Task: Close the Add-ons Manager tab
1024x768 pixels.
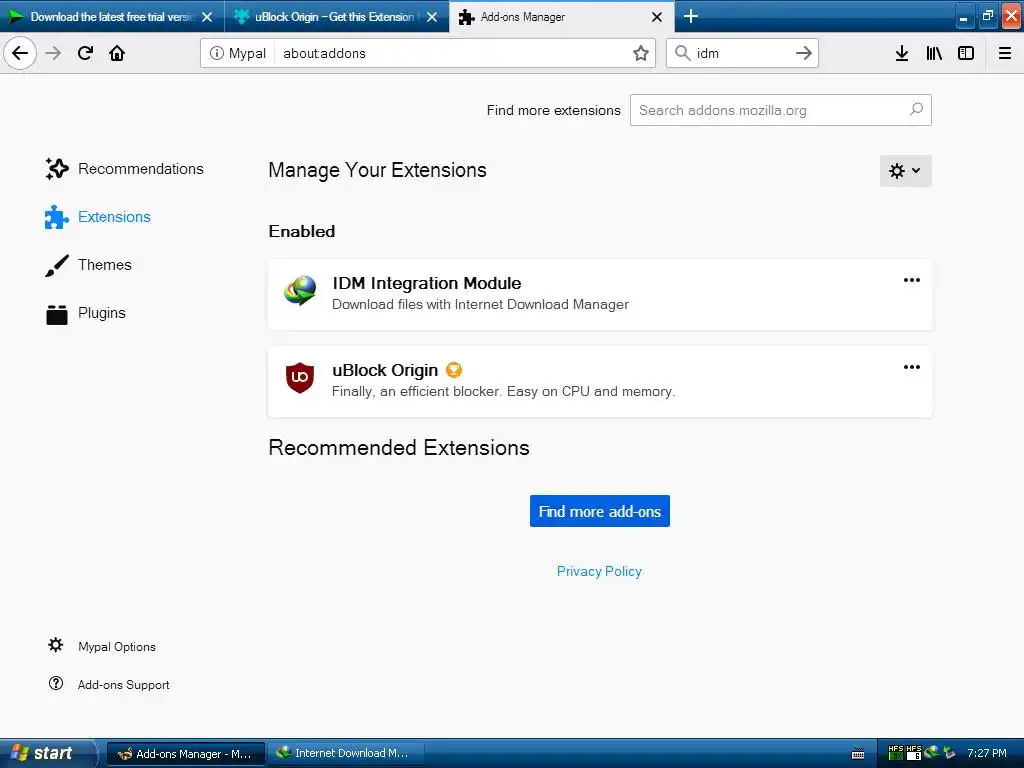Action: (657, 17)
